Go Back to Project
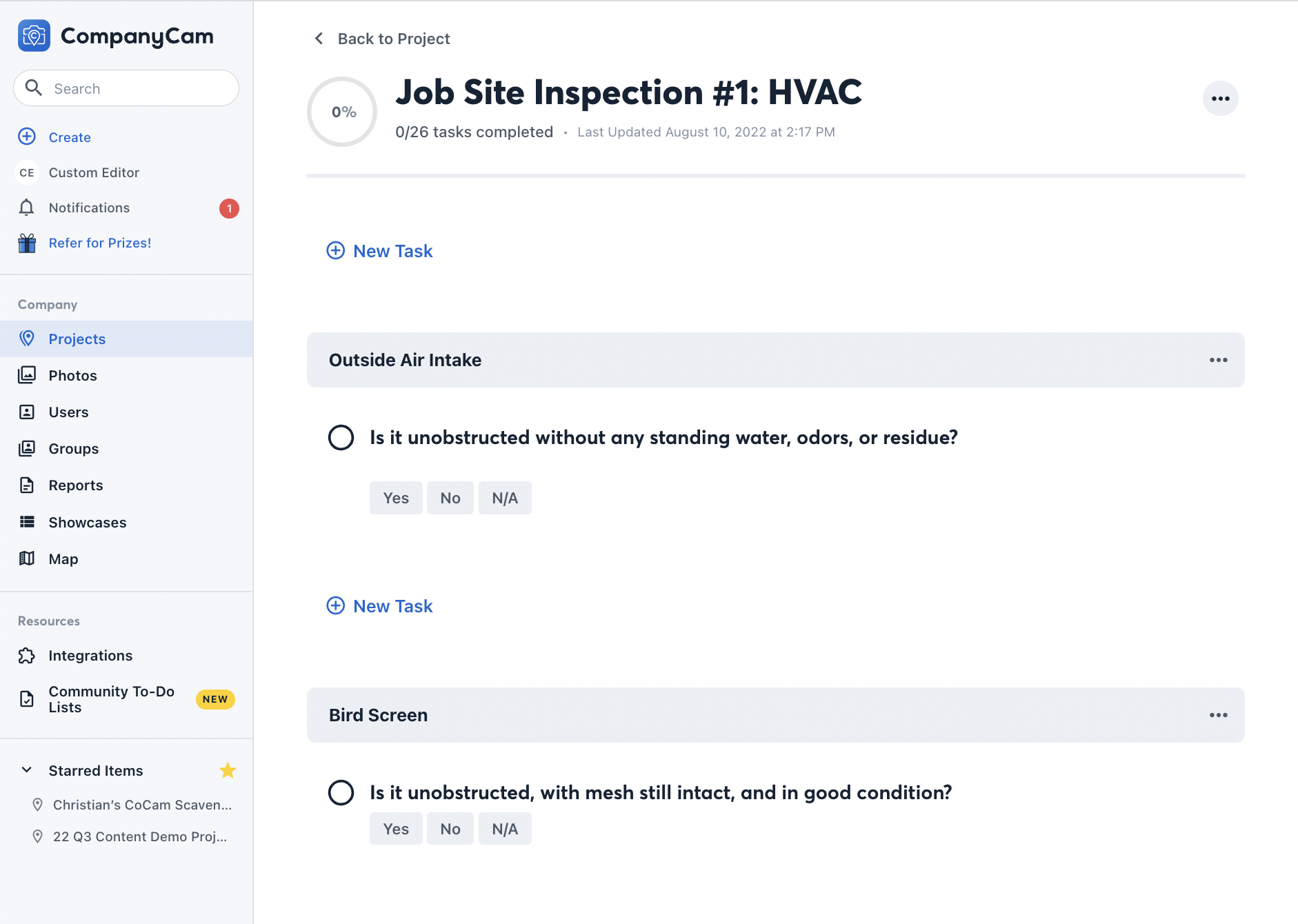Viewport: 1298px width, 924px height. (x=383, y=39)
